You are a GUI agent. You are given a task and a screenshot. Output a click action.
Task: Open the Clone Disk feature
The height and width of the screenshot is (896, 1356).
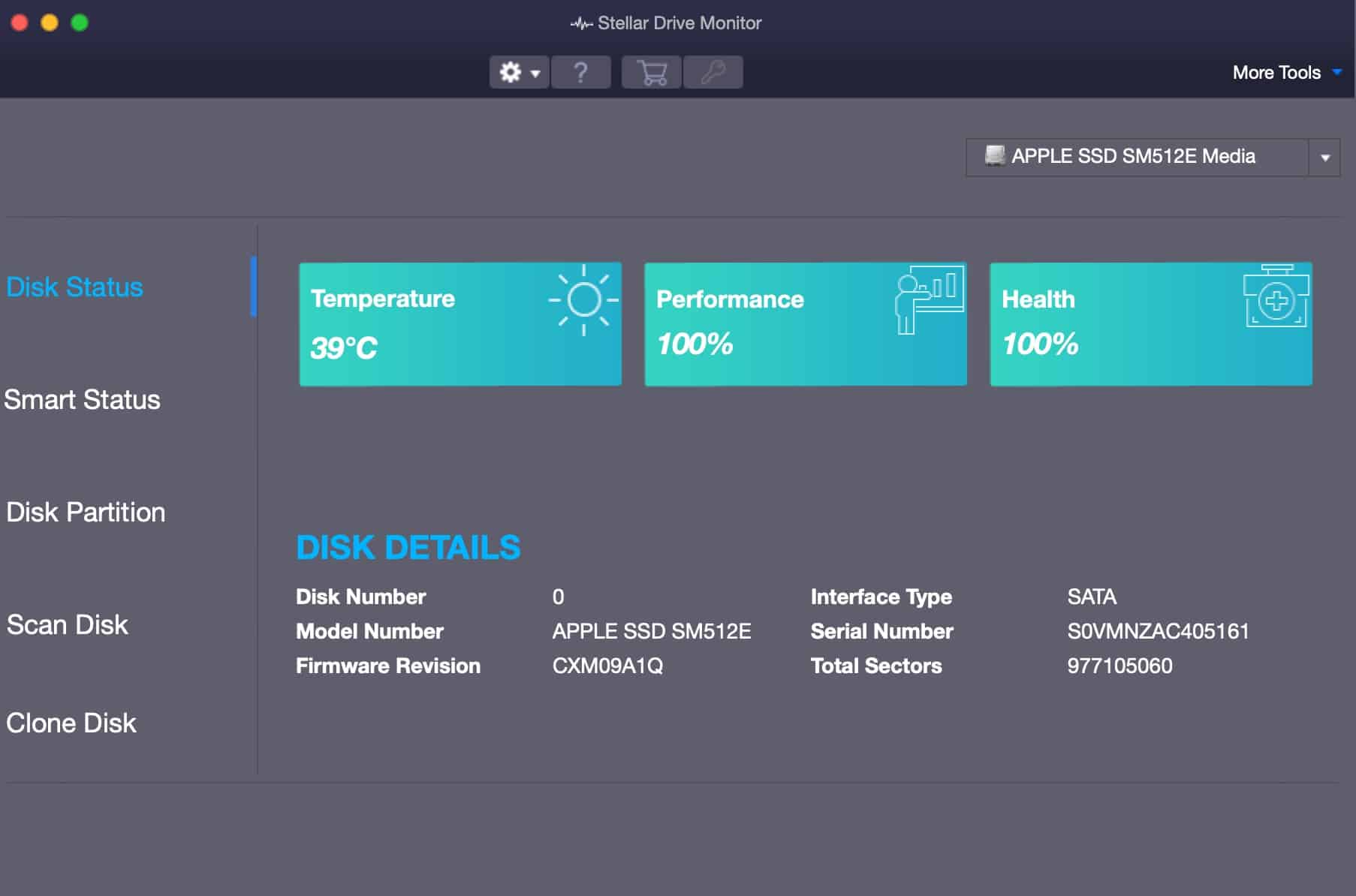coord(71,723)
